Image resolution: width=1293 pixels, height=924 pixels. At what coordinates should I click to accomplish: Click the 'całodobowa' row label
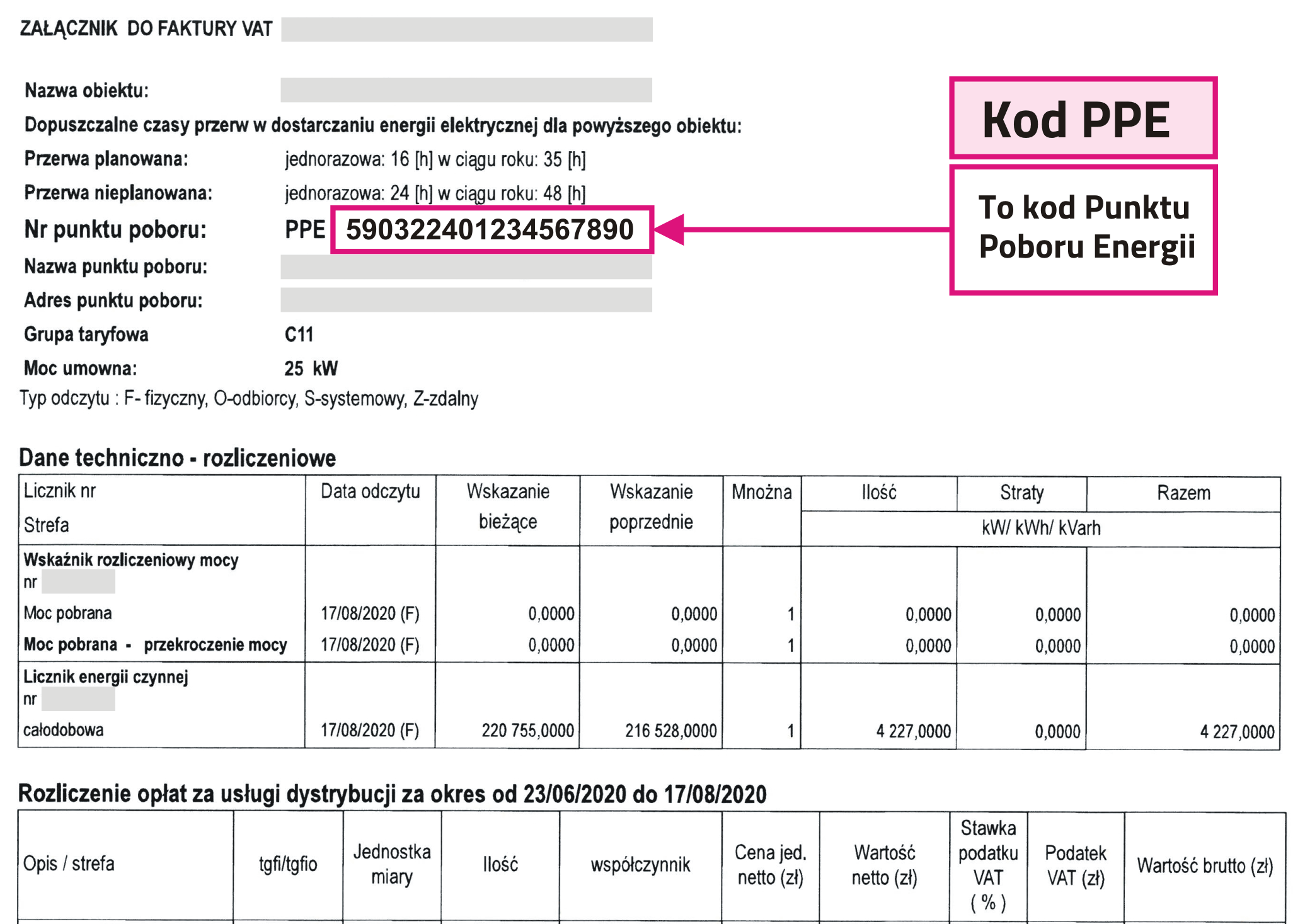(64, 730)
